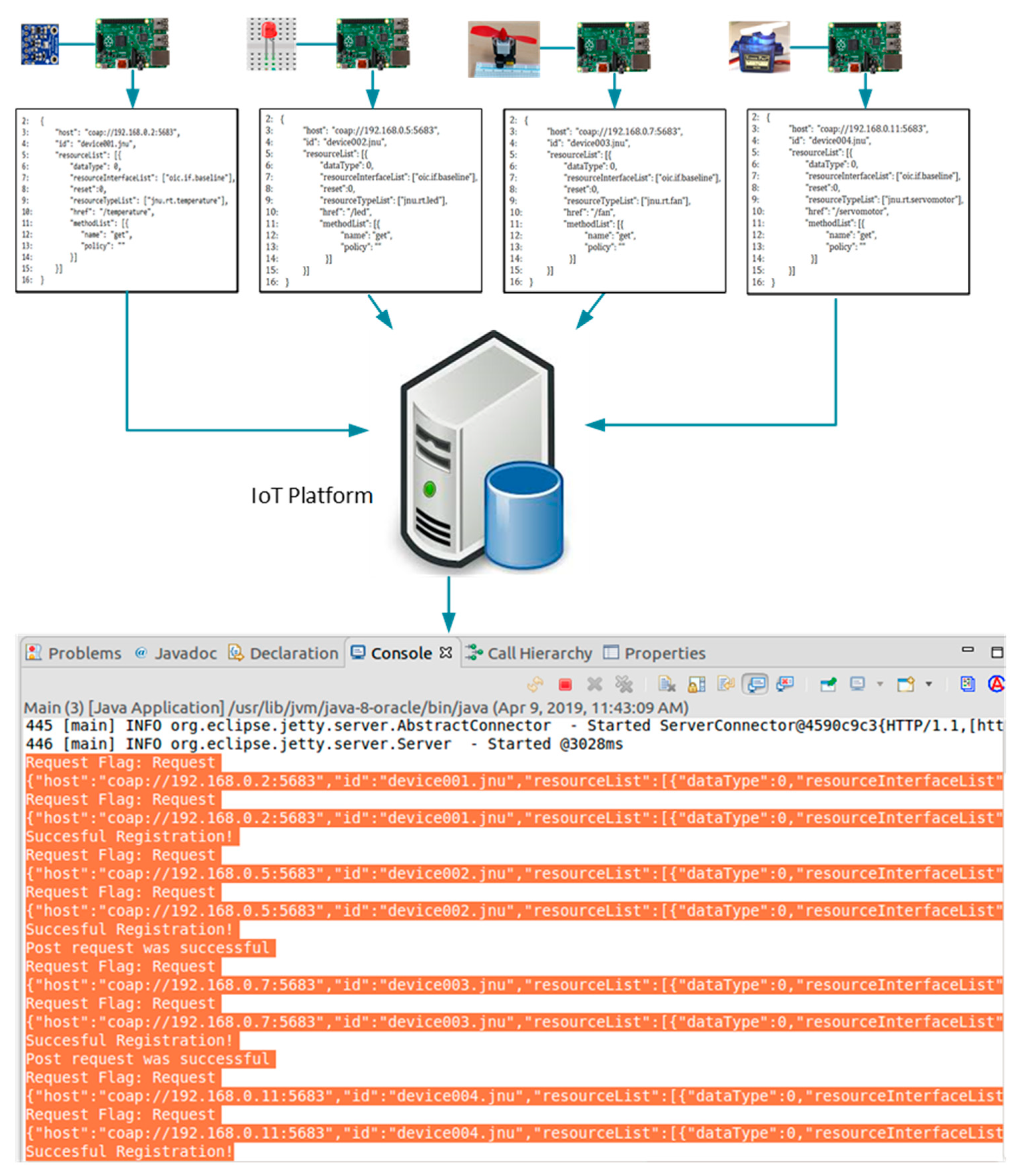Close the Console tab with its X
The width and height of the screenshot is (1019, 1176).
[446, 653]
